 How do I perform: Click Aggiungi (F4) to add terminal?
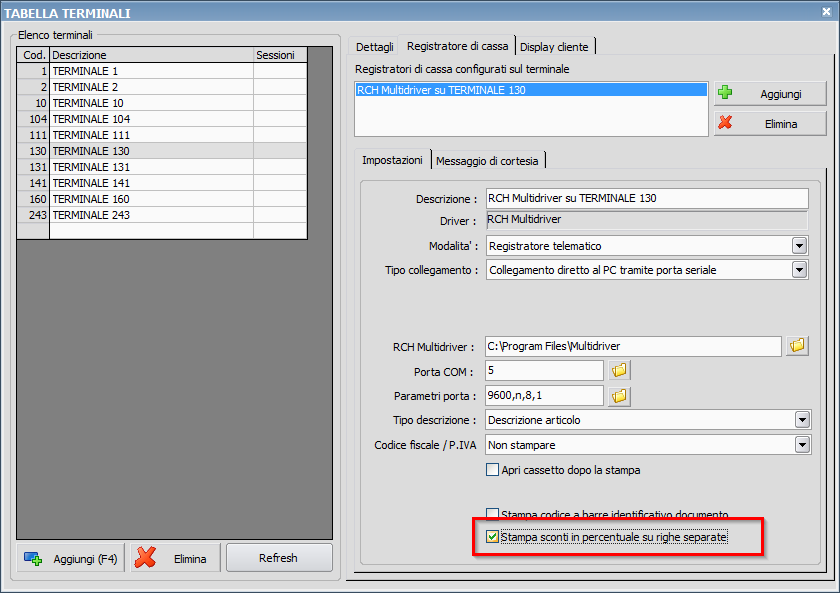(71, 558)
